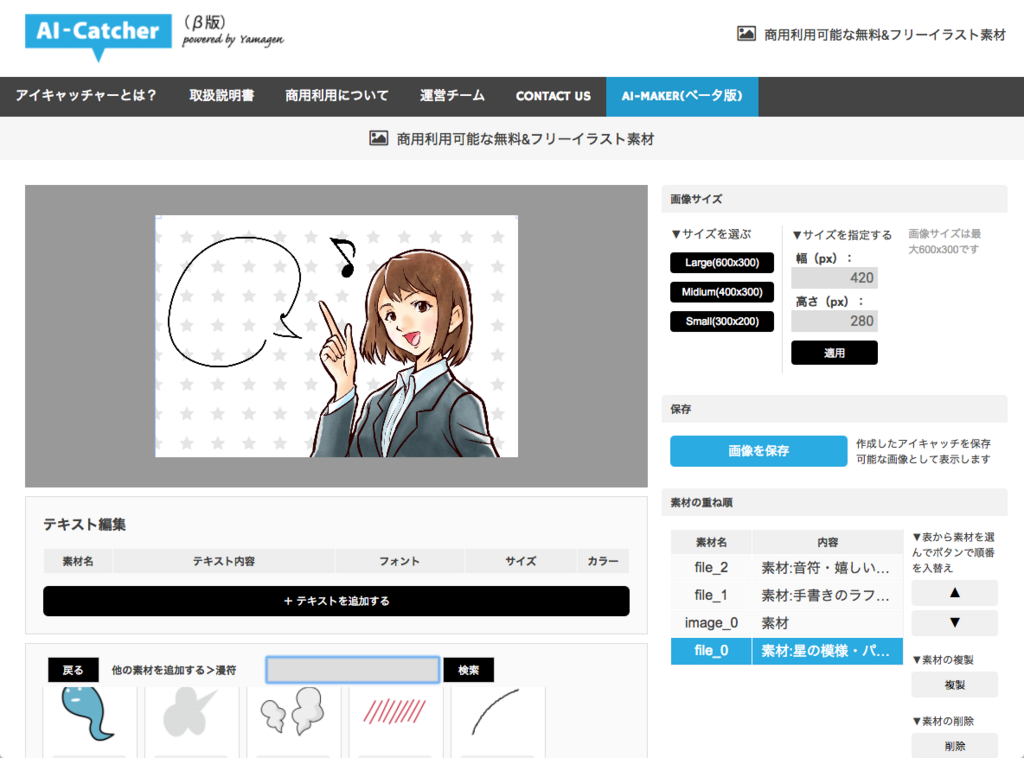This screenshot has width=1024, height=758.
Task: Move selected material down with ▼ button
Action: (x=954, y=623)
